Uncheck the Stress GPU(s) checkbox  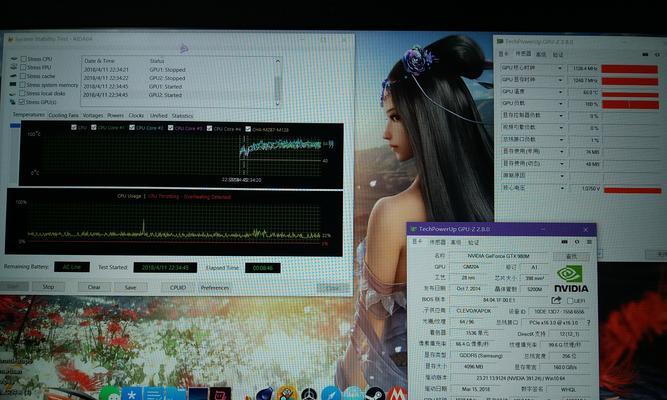click(x=23, y=102)
